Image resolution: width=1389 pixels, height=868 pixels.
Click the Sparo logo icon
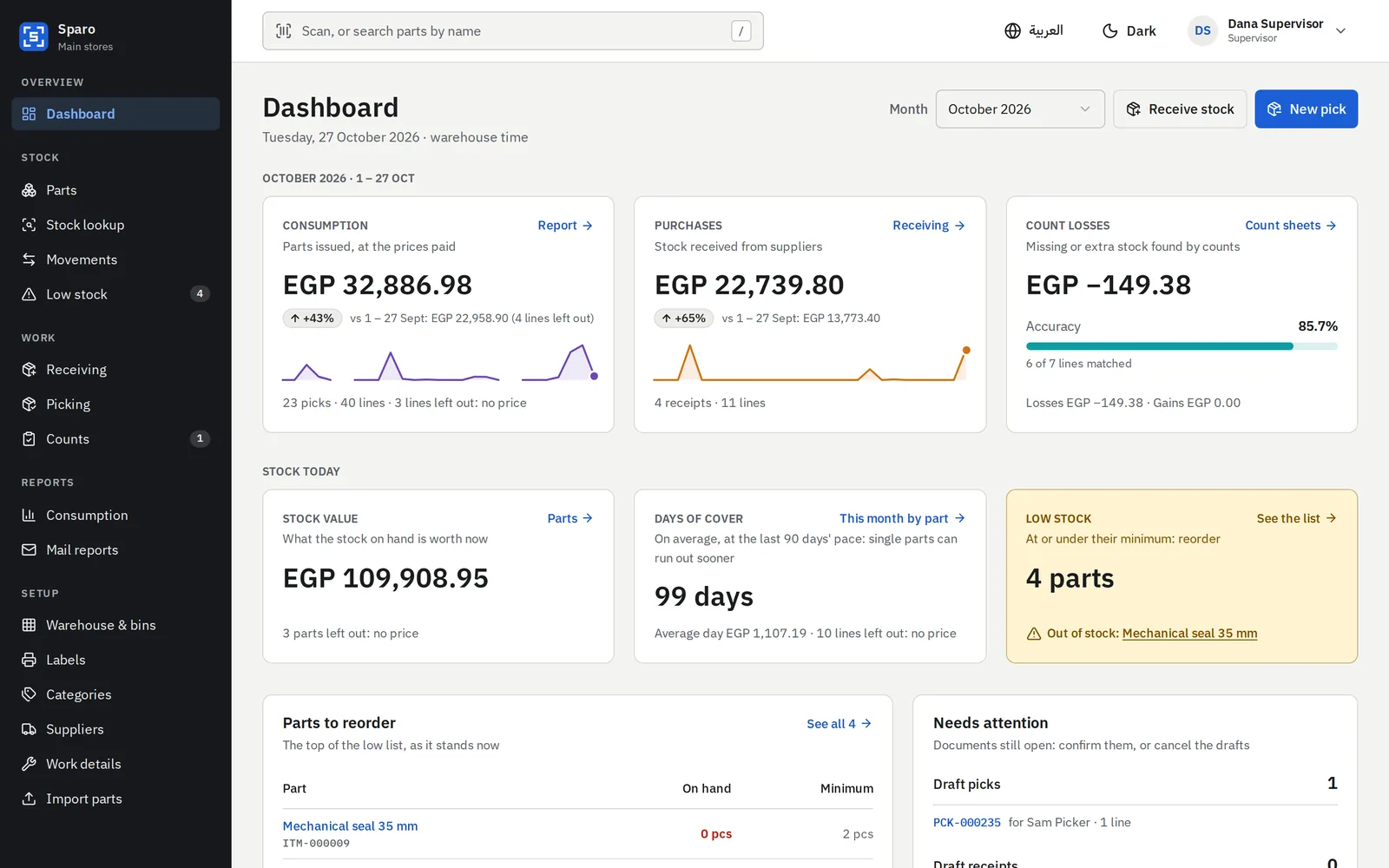click(34, 36)
